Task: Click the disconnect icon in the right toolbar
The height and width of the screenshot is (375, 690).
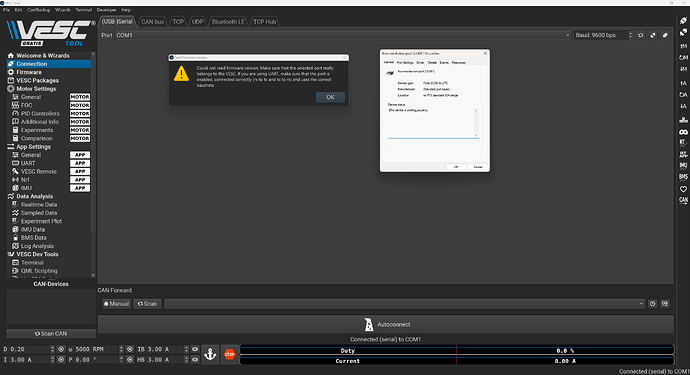Action: pyautogui.click(x=683, y=33)
